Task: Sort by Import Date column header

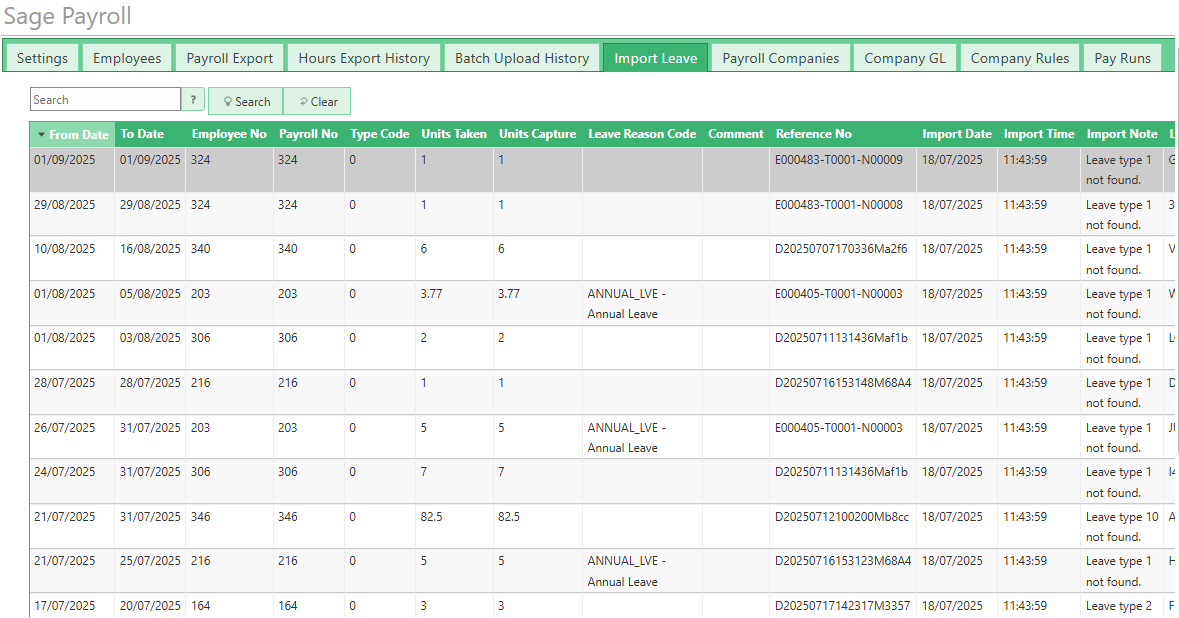Action: 956,134
